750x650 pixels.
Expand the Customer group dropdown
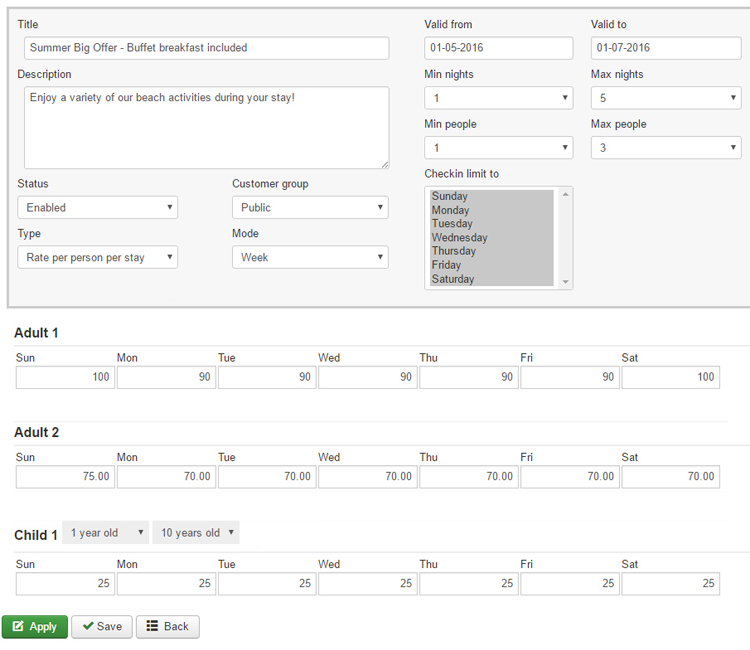310,207
